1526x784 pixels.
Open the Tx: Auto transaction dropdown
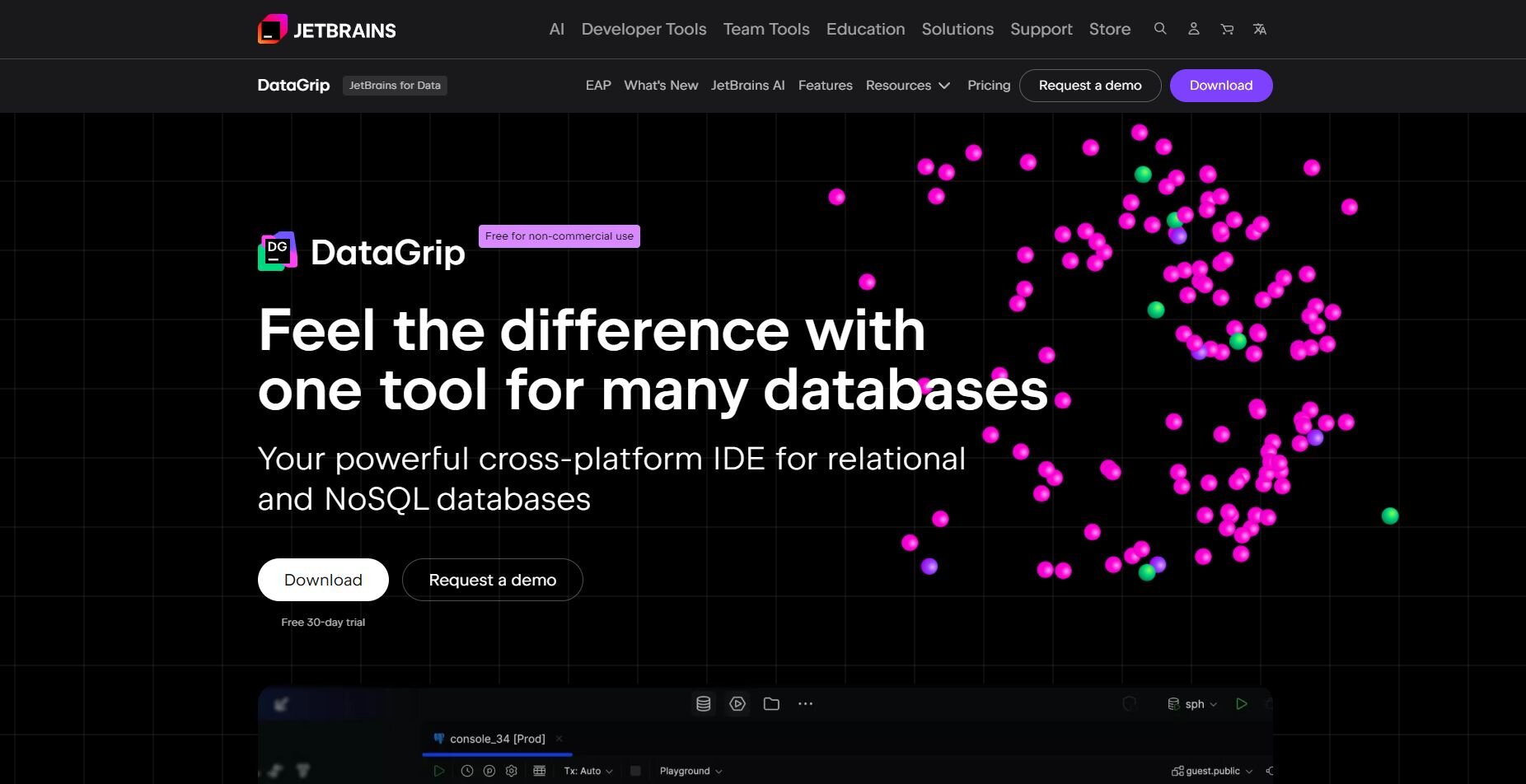(587, 771)
